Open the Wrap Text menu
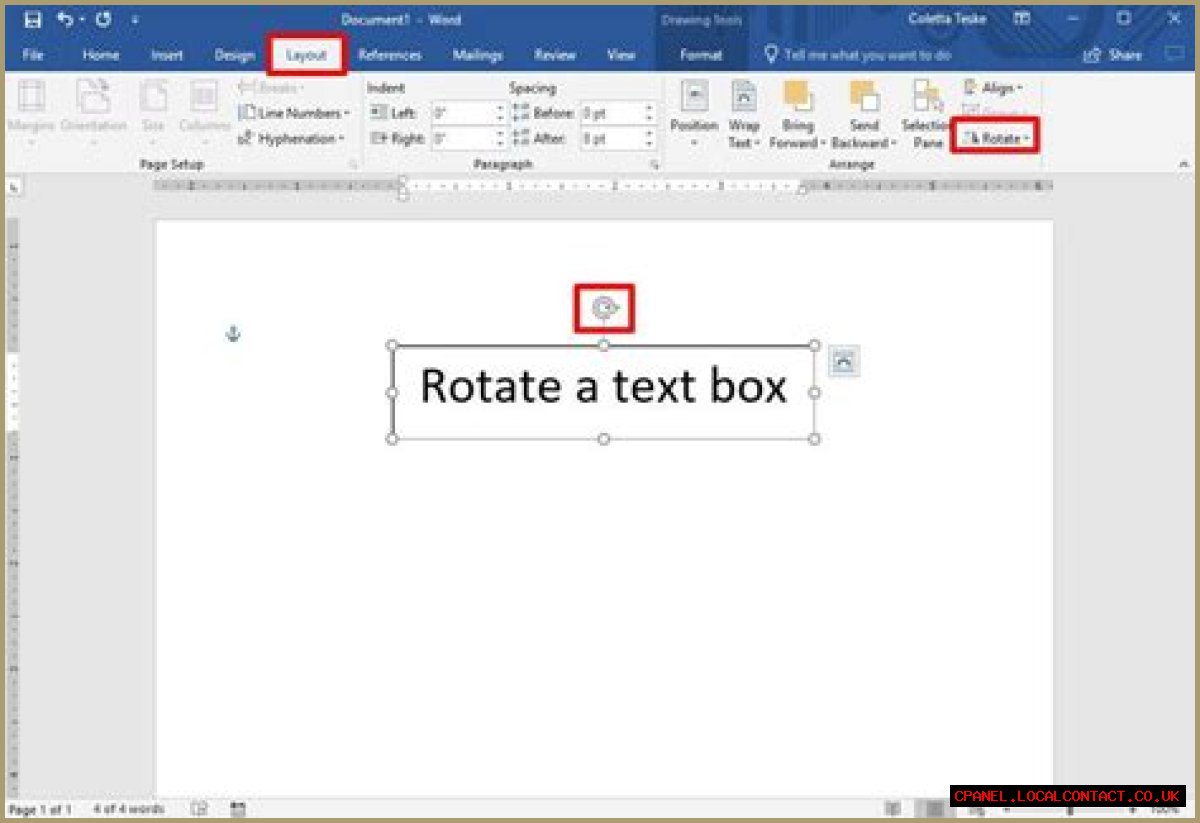Image resolution: width=1200 pixels, height=823 pixels. coord(743,113)
